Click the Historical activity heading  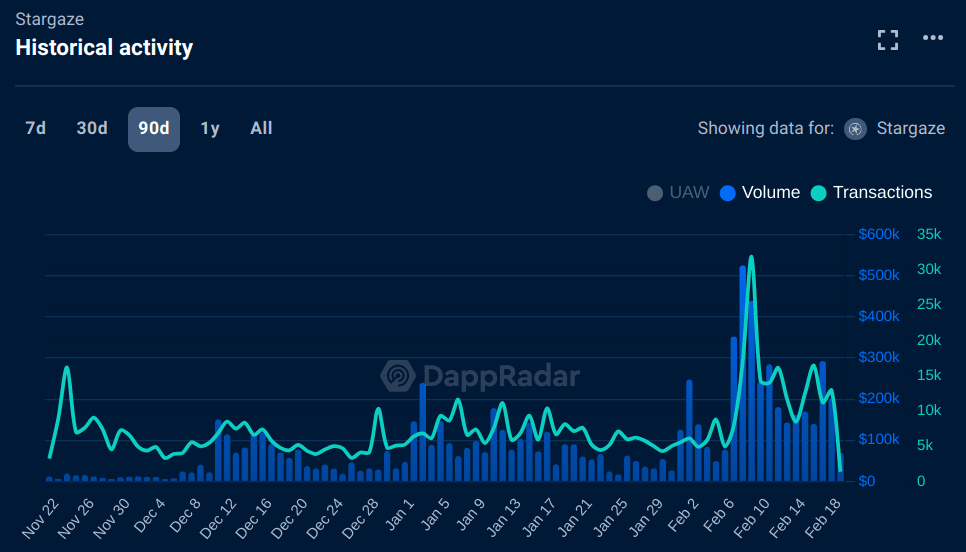pos(104,47)
